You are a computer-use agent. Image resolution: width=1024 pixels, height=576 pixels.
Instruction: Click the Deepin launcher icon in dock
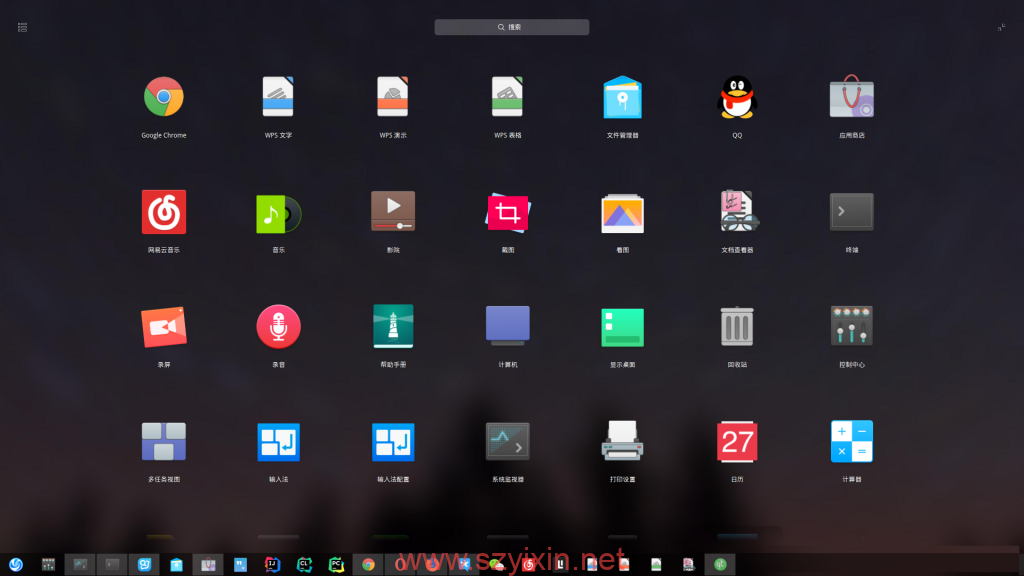(x=16, y=564)
